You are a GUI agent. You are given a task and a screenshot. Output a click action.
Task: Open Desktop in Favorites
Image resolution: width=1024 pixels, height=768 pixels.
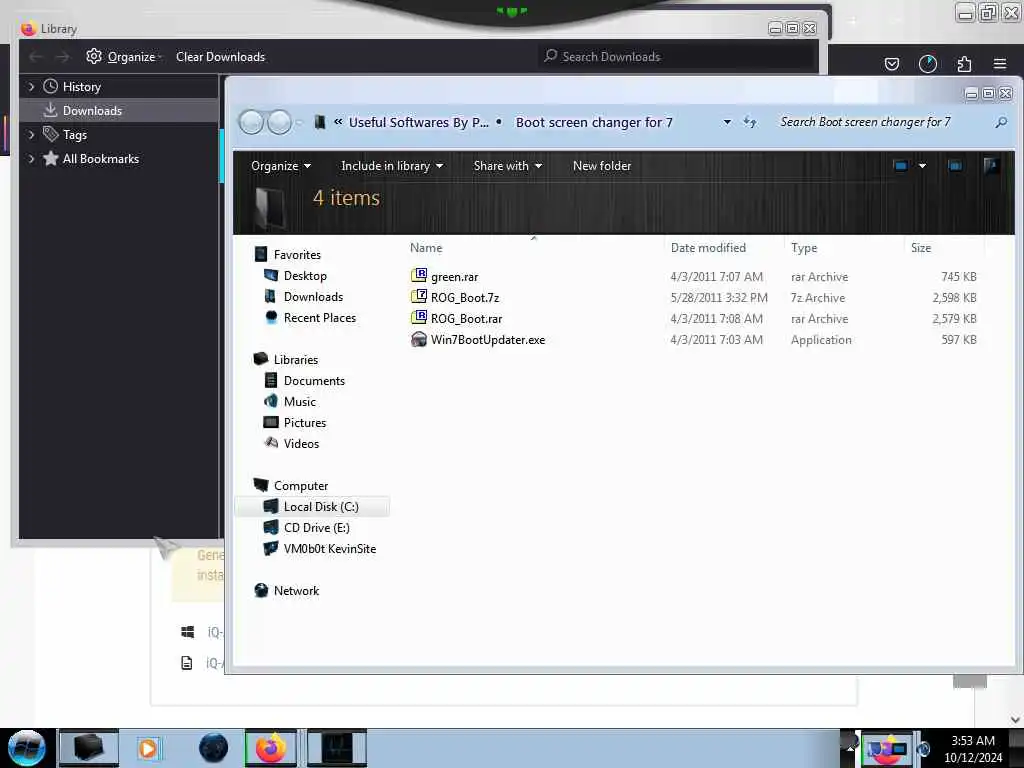[305, 276]
